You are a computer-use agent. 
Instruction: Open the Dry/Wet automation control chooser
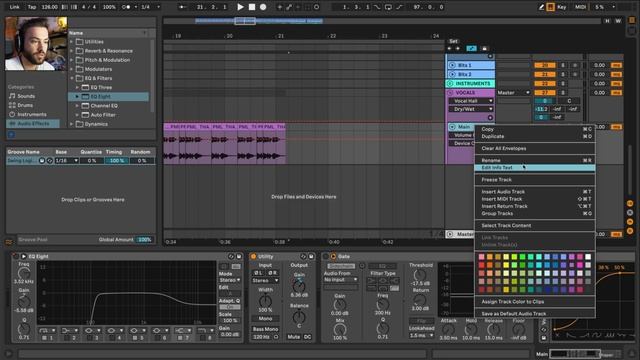tap(471, 109)
